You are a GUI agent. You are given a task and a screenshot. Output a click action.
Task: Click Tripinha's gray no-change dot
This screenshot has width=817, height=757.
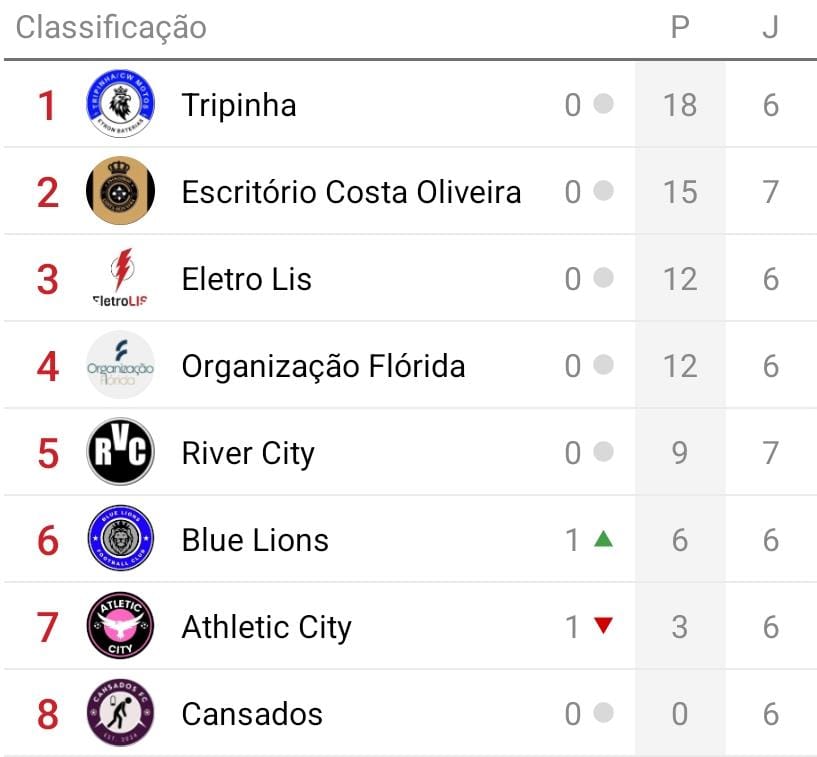pos(602,104)
